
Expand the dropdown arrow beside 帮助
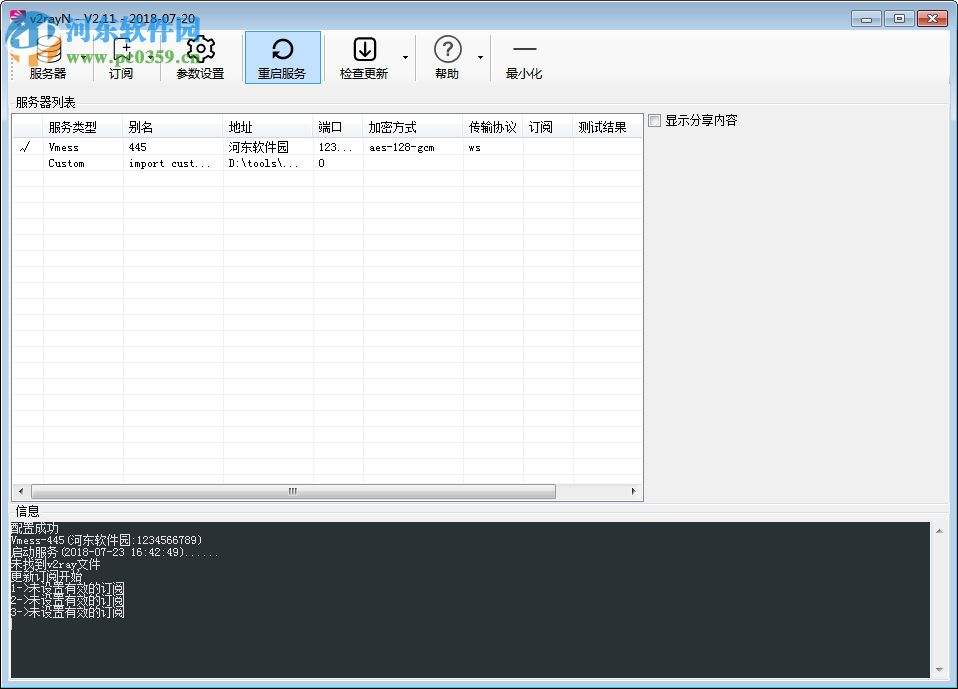480,58
